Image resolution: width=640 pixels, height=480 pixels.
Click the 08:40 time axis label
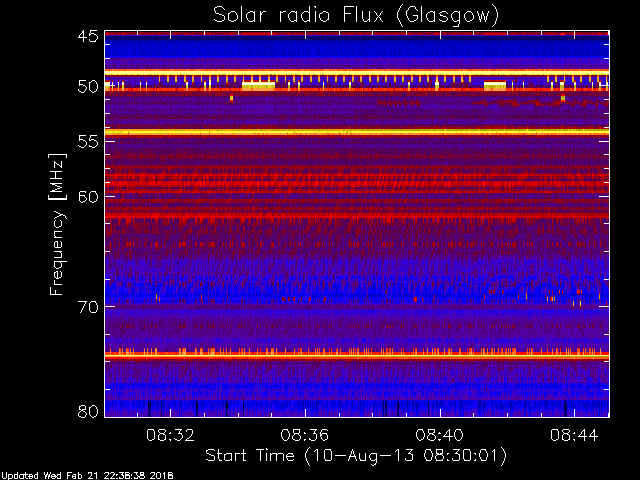tap(439, 435)
